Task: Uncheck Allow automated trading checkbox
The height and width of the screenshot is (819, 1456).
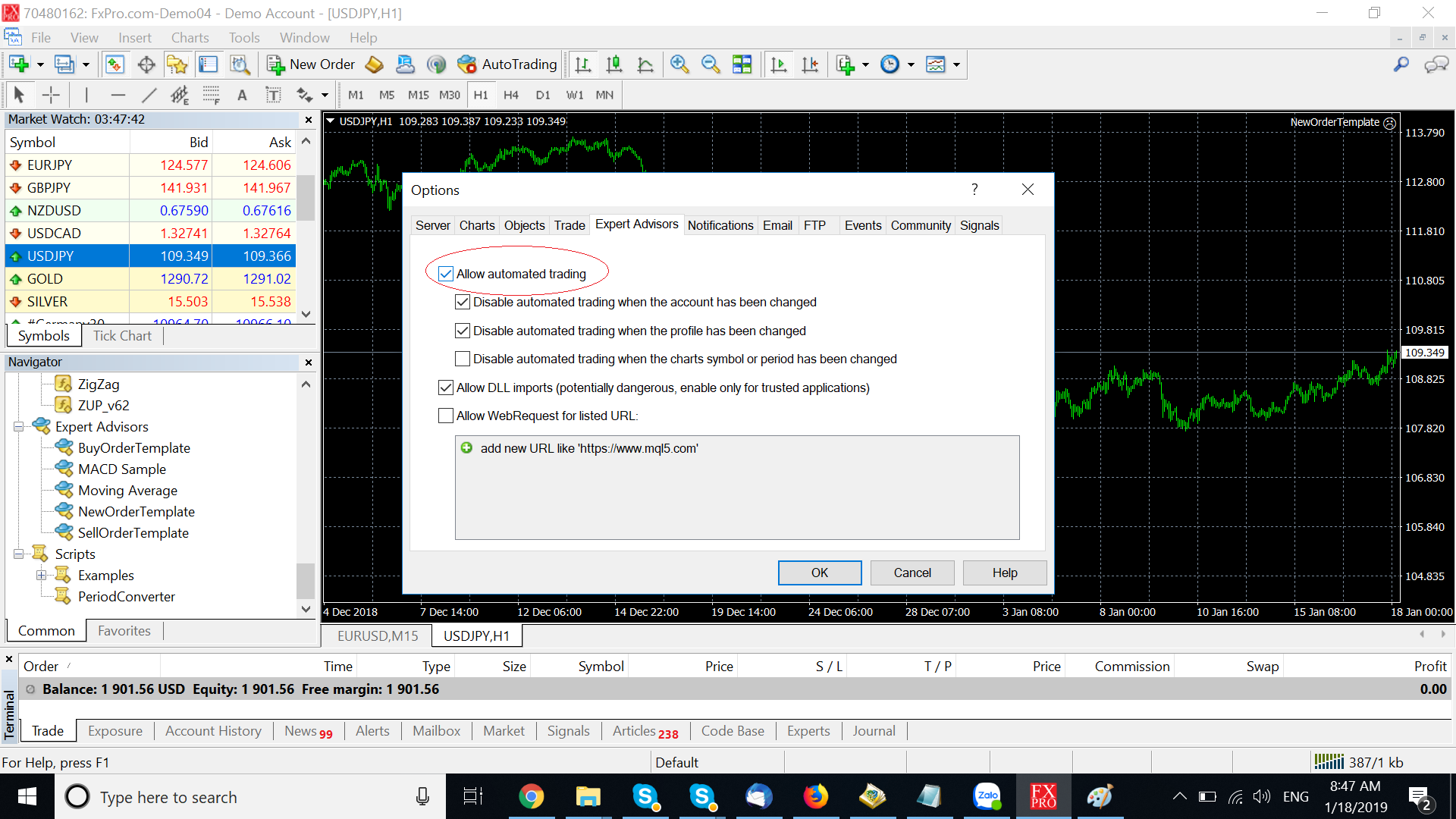Action: 446,274
